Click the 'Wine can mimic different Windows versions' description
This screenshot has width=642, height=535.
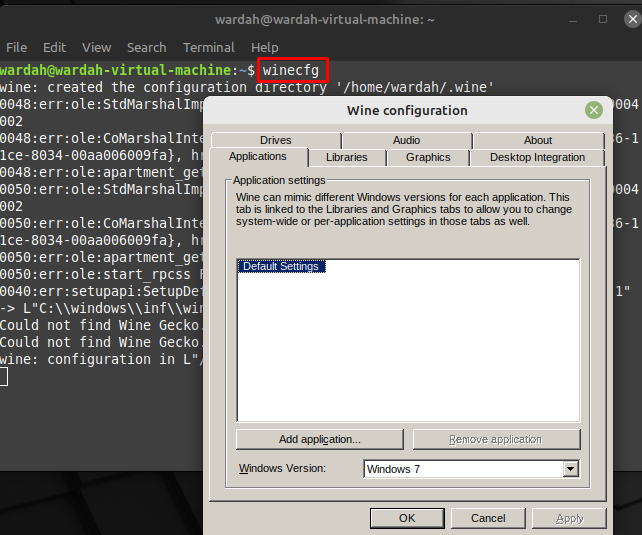click(404, 209)
